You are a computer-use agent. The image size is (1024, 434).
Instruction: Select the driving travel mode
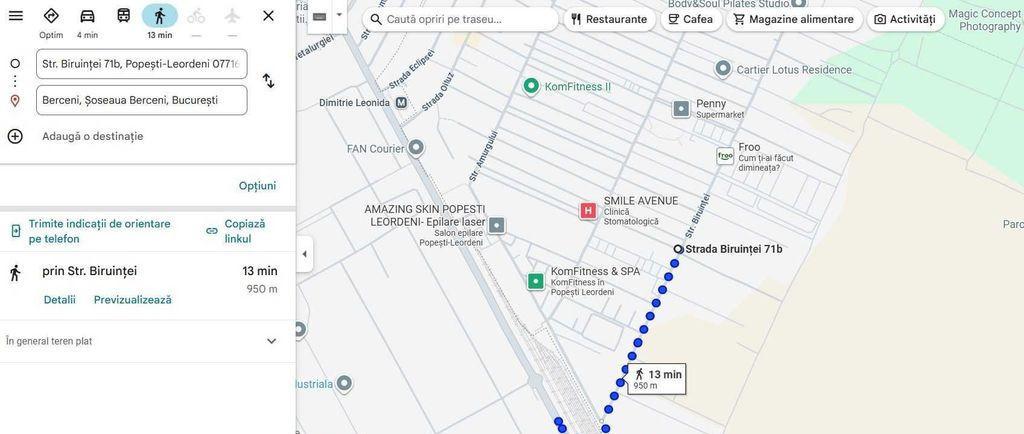click(87, 17)
